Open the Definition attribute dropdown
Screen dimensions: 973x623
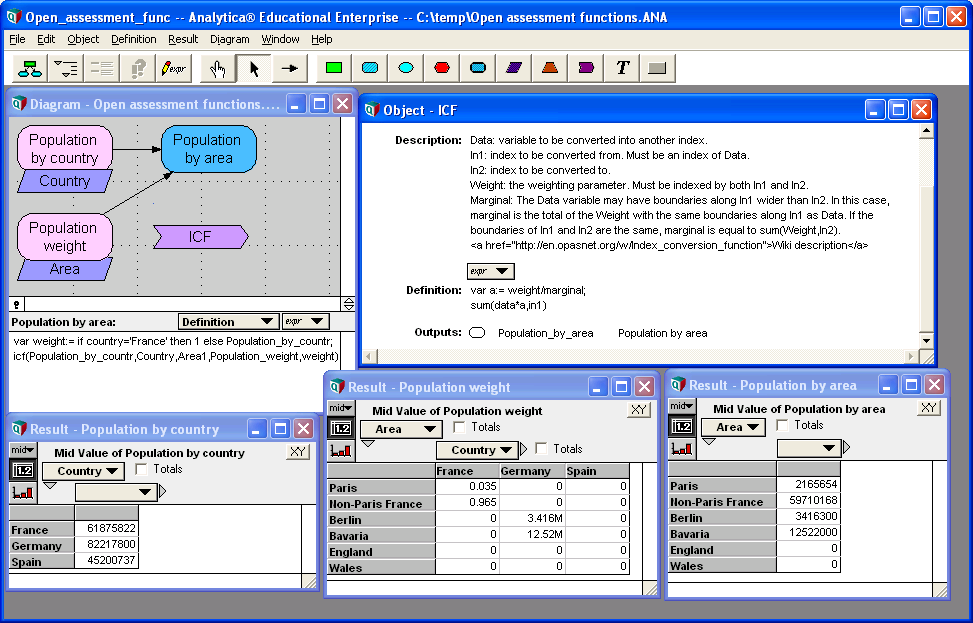pyautogui.click(x=228, y=322)
